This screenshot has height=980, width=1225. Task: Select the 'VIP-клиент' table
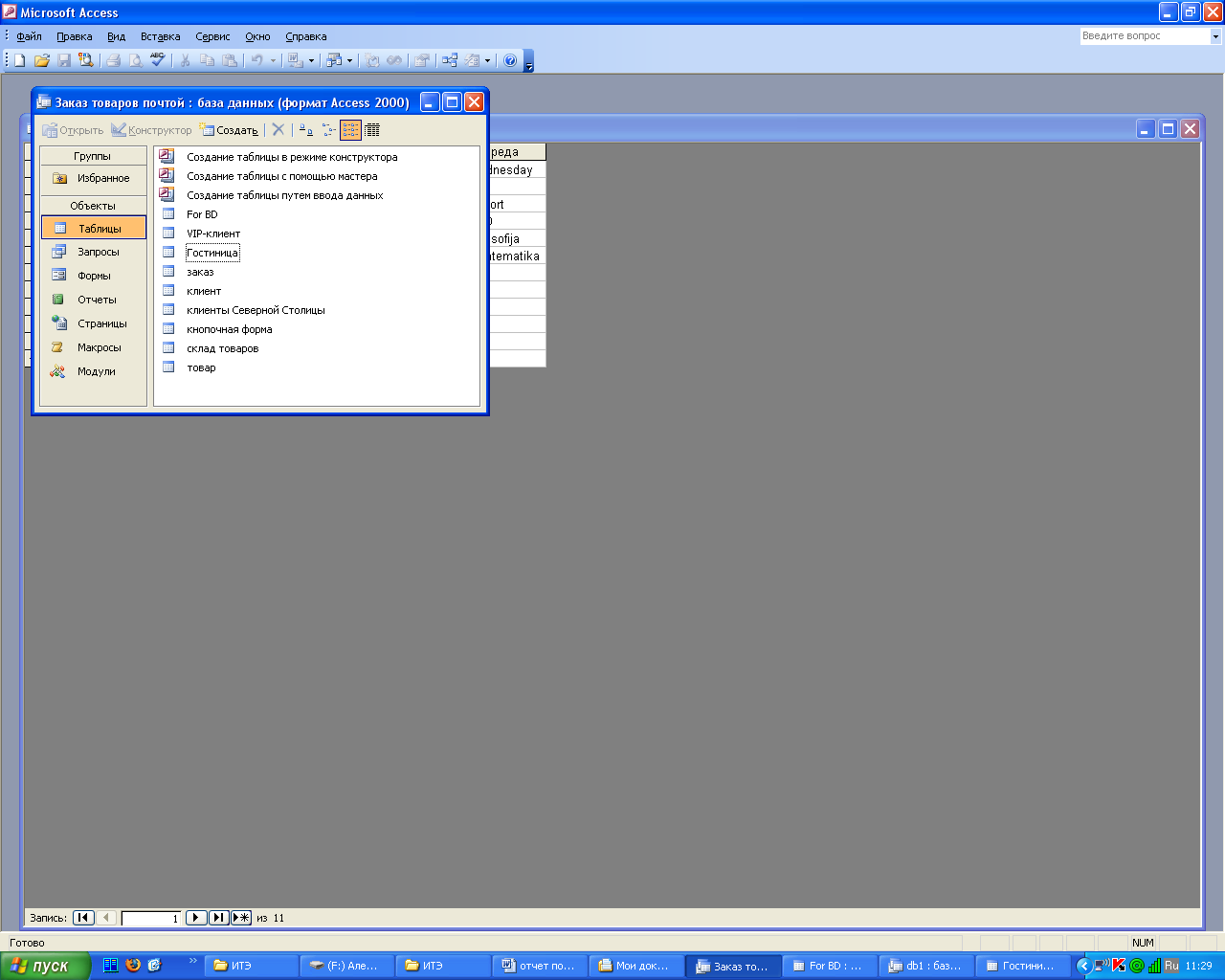pos(212,234)
